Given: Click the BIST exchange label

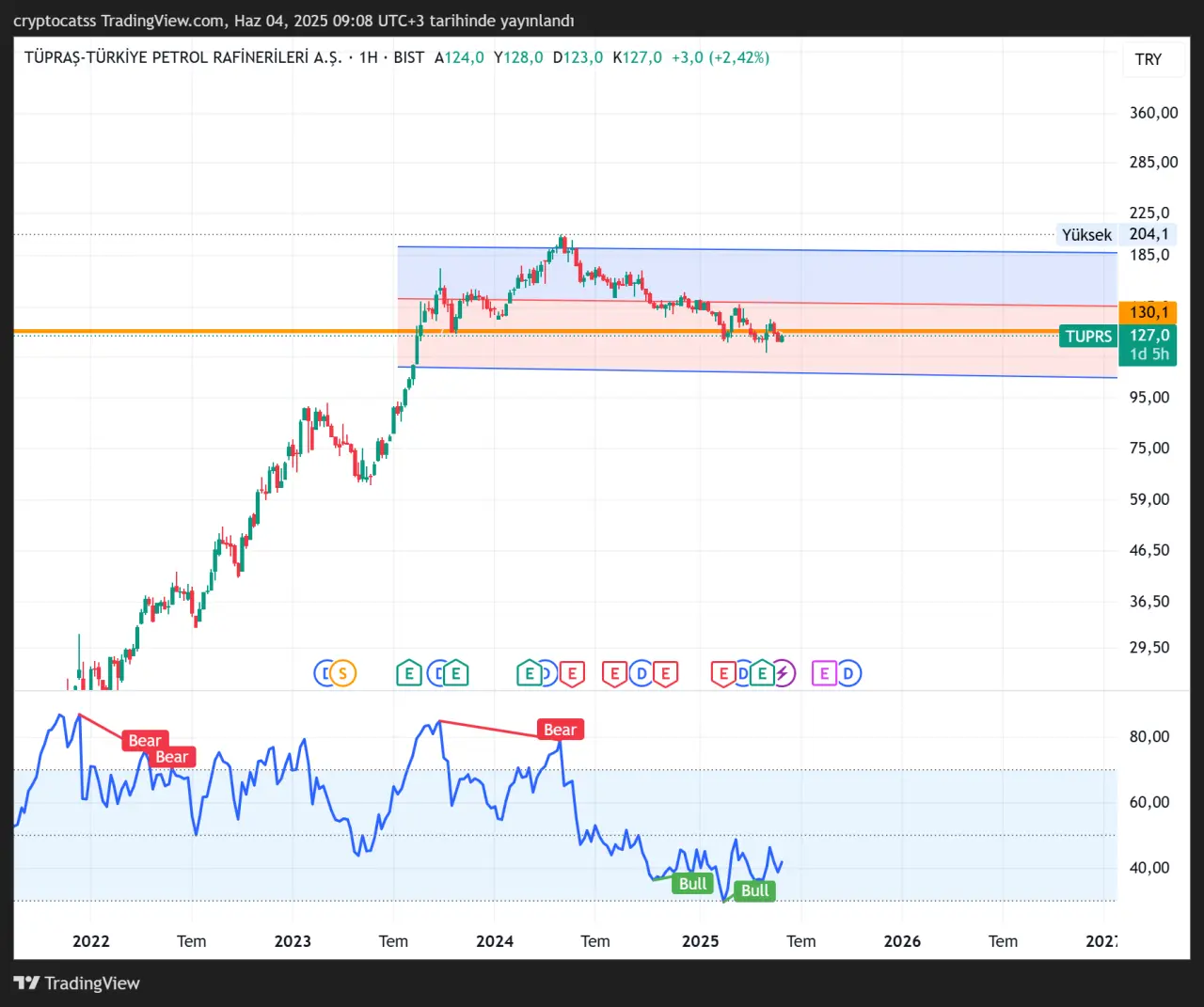Looking at the screenshot, I should point(409,57).
